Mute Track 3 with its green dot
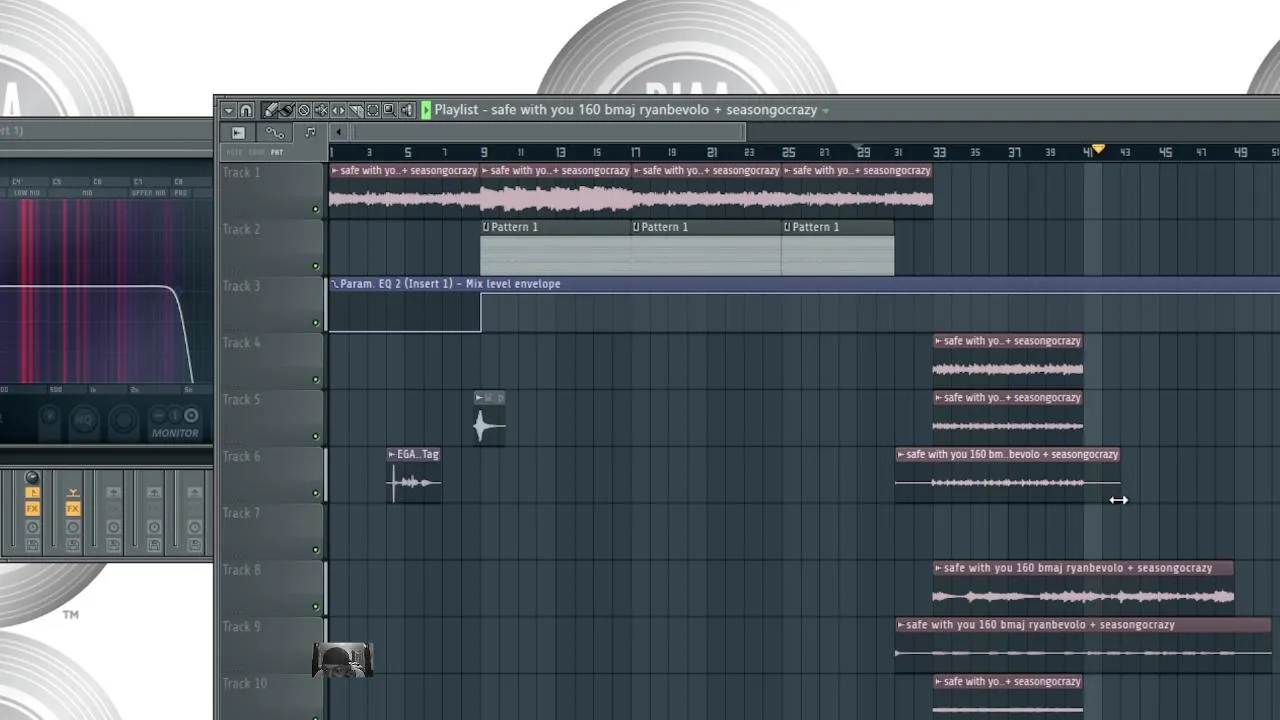 tap(316, 323)
